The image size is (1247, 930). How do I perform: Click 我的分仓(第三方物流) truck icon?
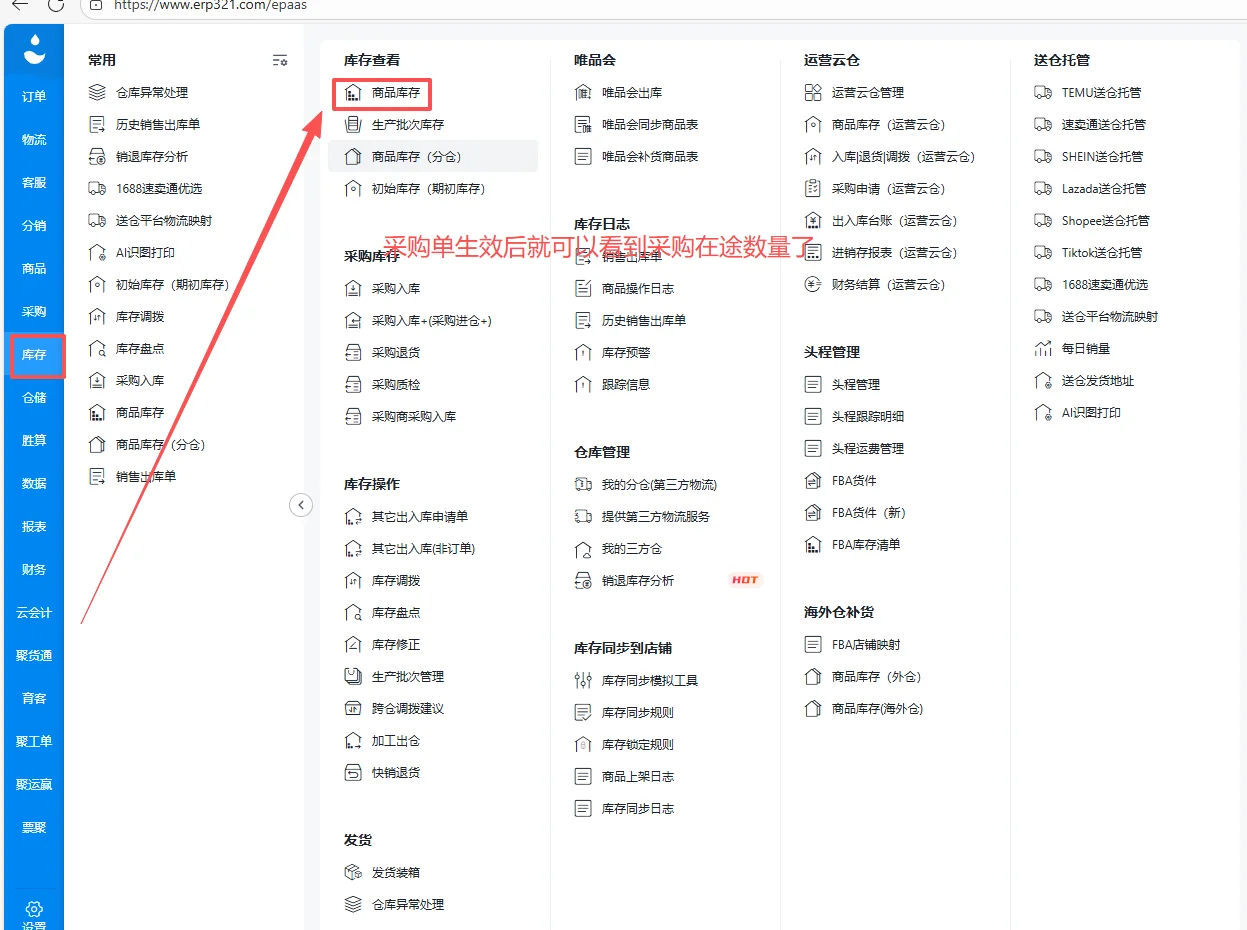pos(583,485)
